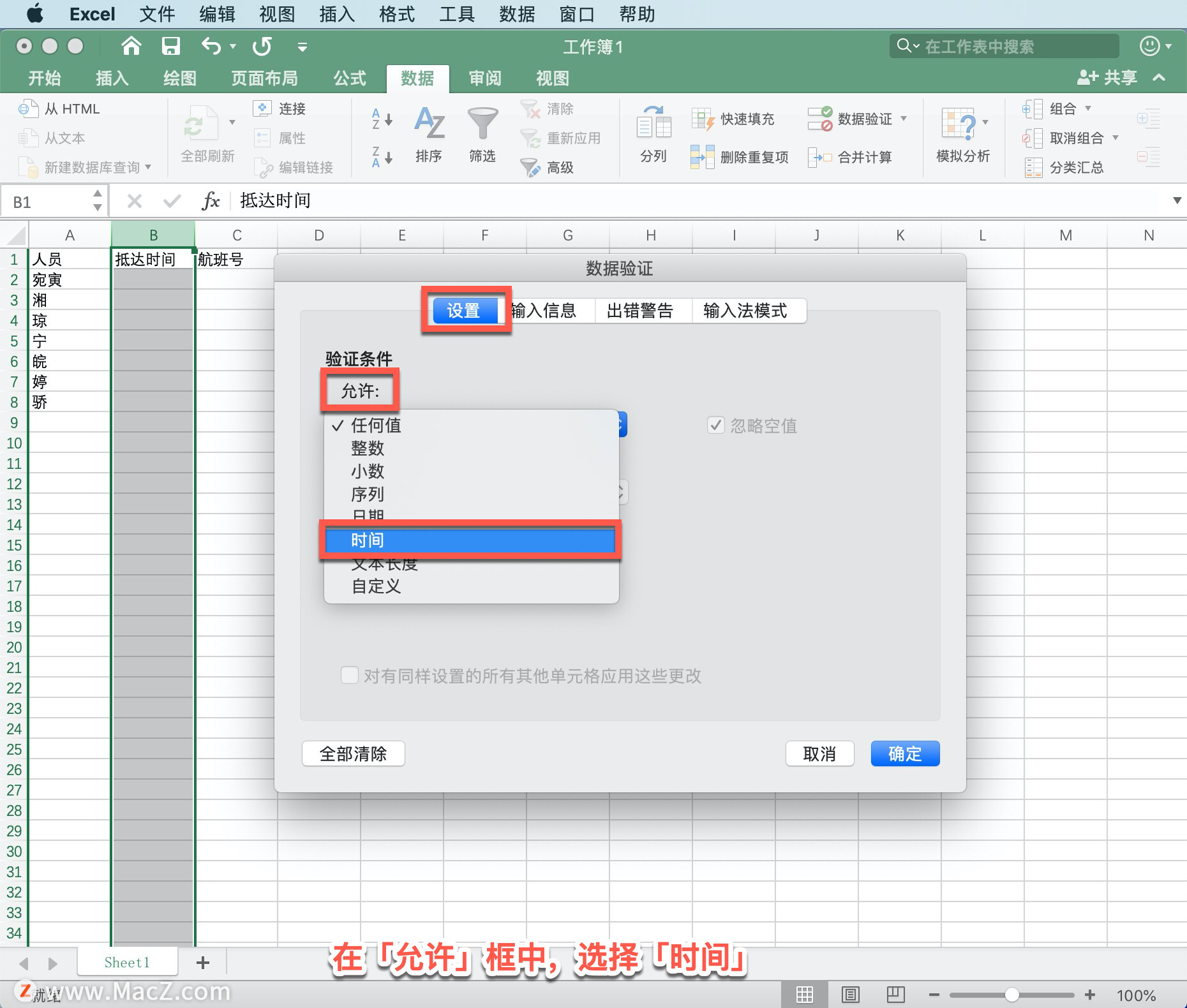Click the Group rows icon
The height and width of the screenshot is (1008, 1187).
coord(1031,109)
